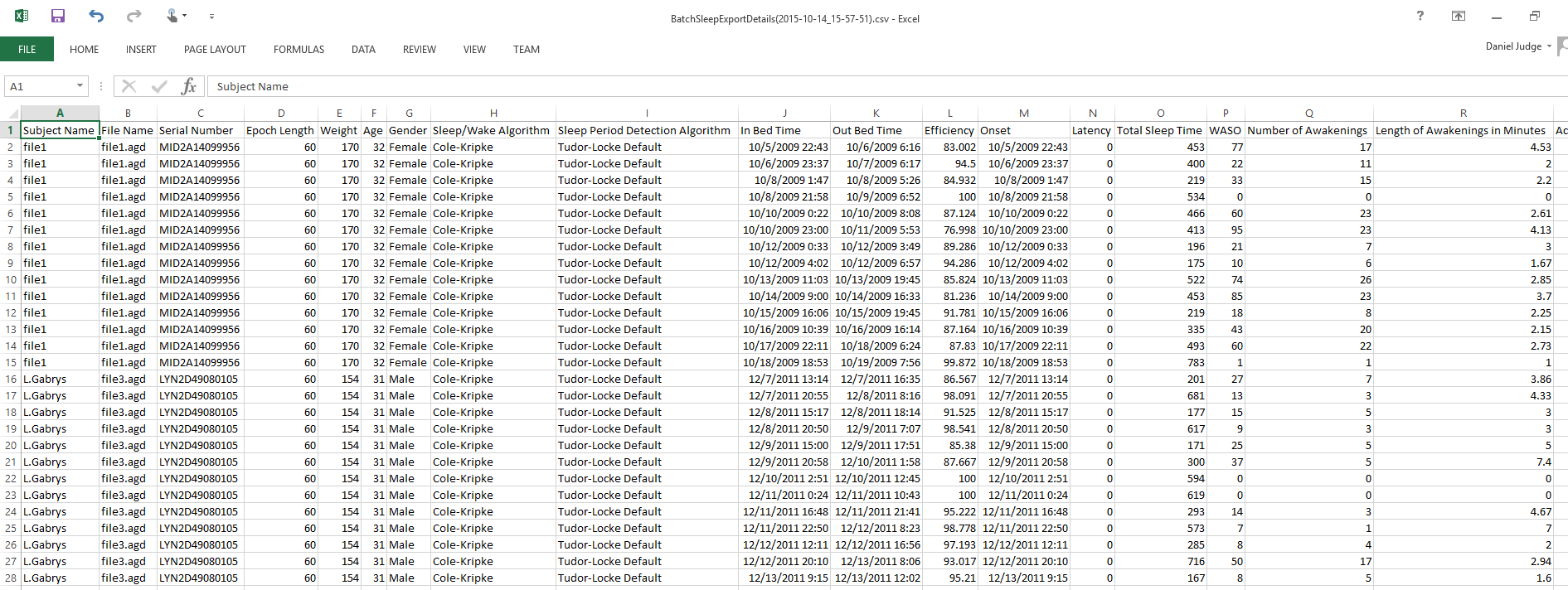Undo the last action
This screenshot has width=1568, height=590.
[x=96, y=16]
